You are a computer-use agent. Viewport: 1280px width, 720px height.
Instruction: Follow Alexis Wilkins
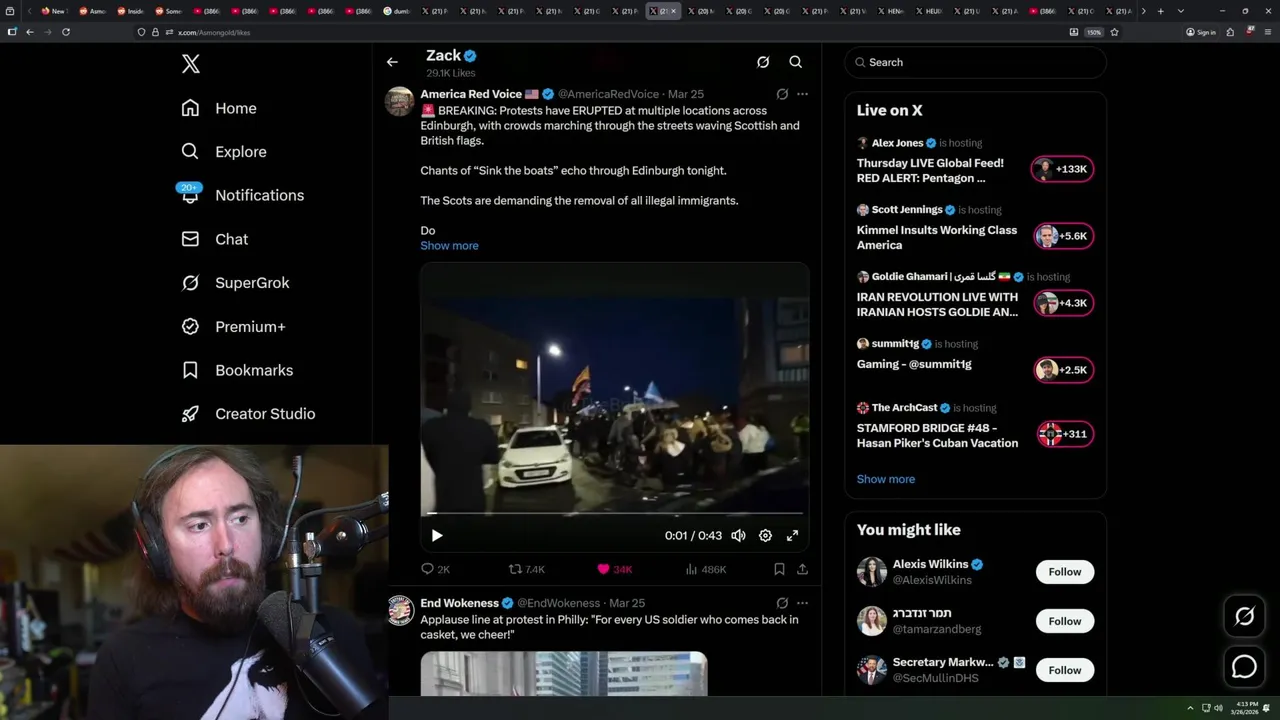(1065, 572)
